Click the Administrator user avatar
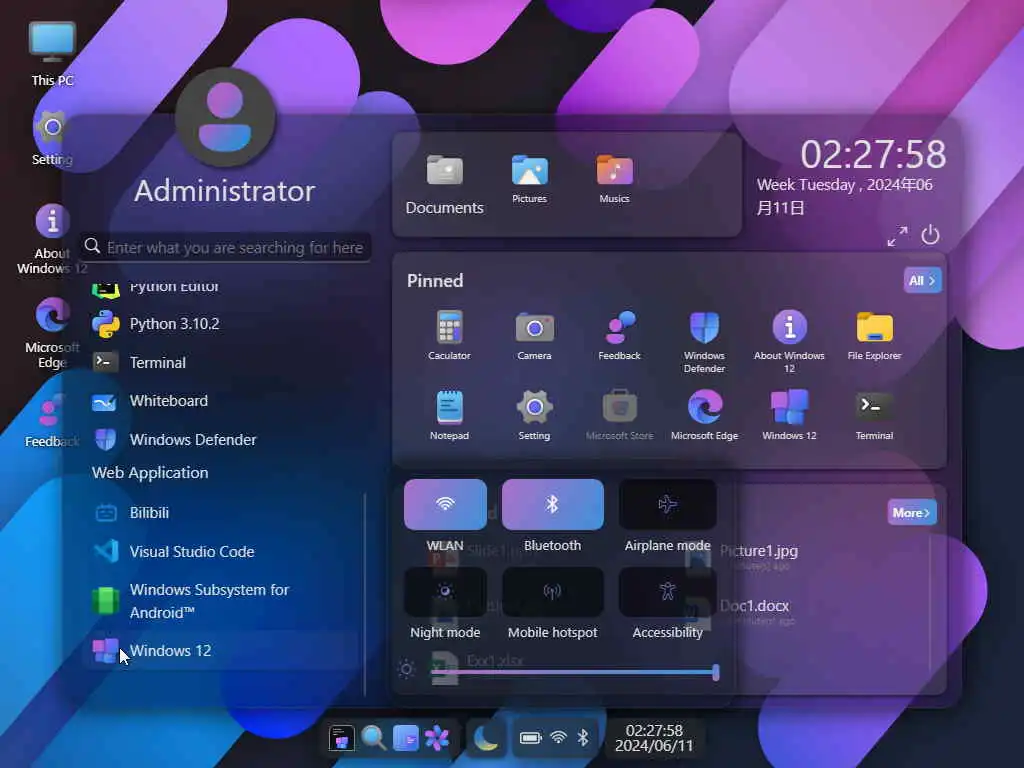Viewport: 1024px width, 768px height. (x=225, y=116)
